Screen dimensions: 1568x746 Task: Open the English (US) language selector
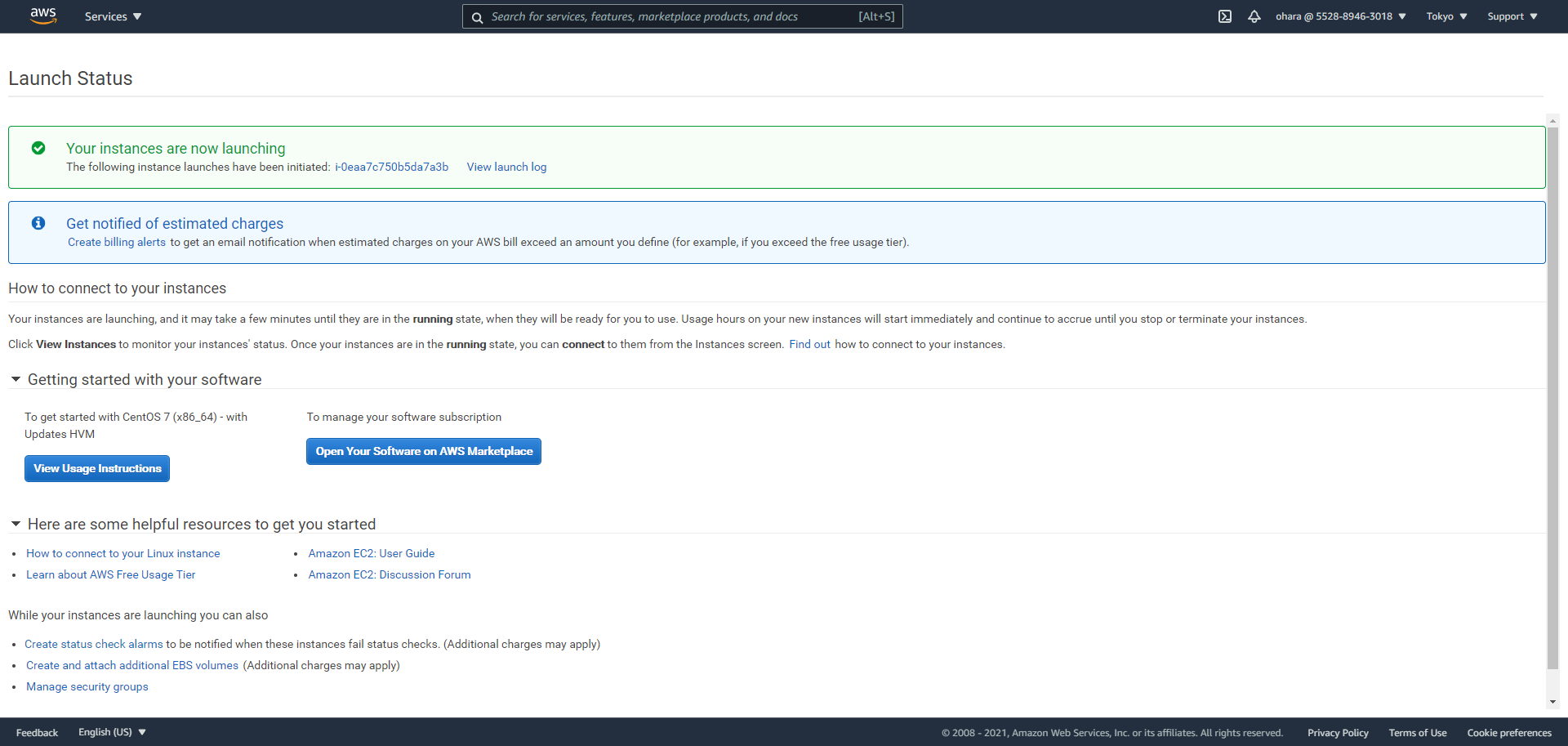[x=112, y=732]
